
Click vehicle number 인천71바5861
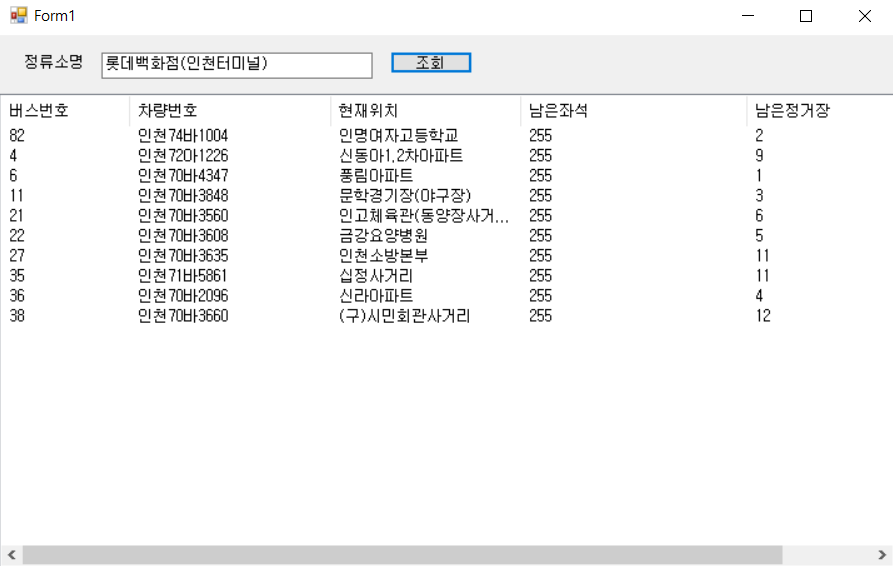[182, 276]
